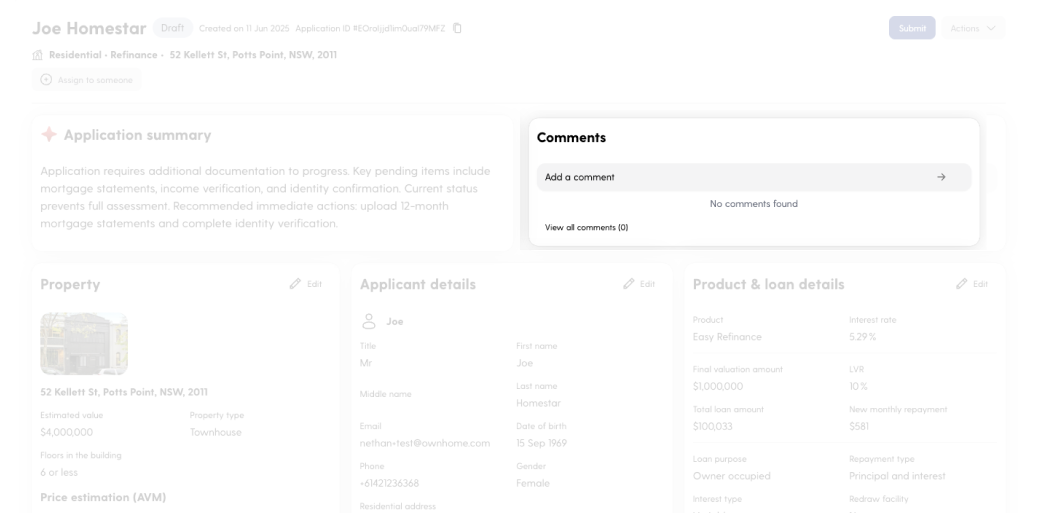
Task: Click the No comments found message
Action: coord(754,204)
